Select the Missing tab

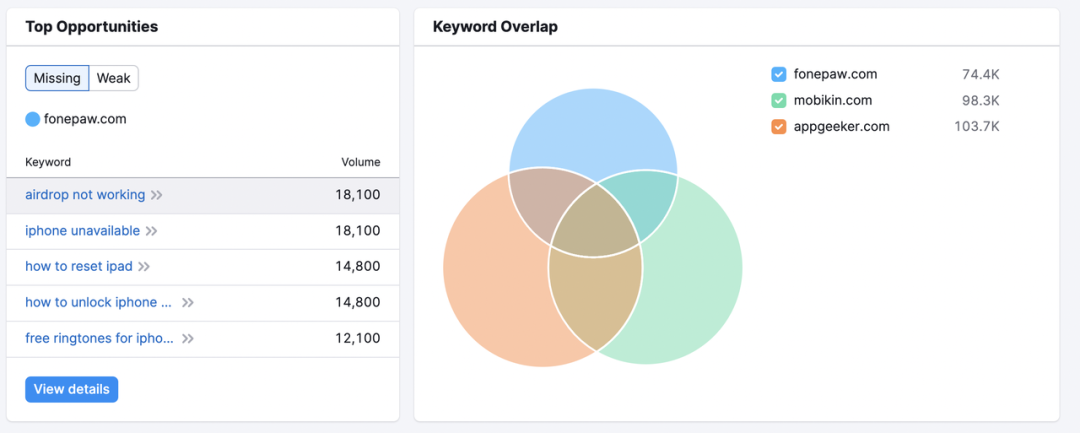click(x=57, y=78)
